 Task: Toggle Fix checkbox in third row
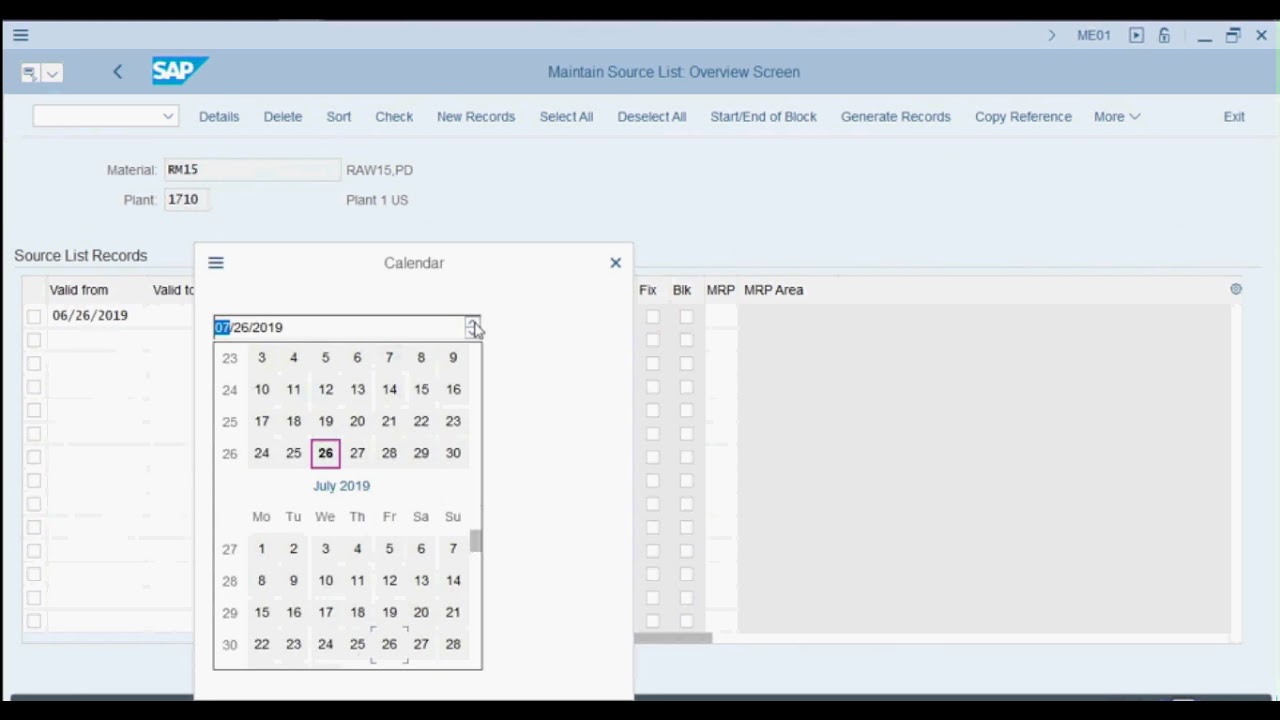[653, 363]
